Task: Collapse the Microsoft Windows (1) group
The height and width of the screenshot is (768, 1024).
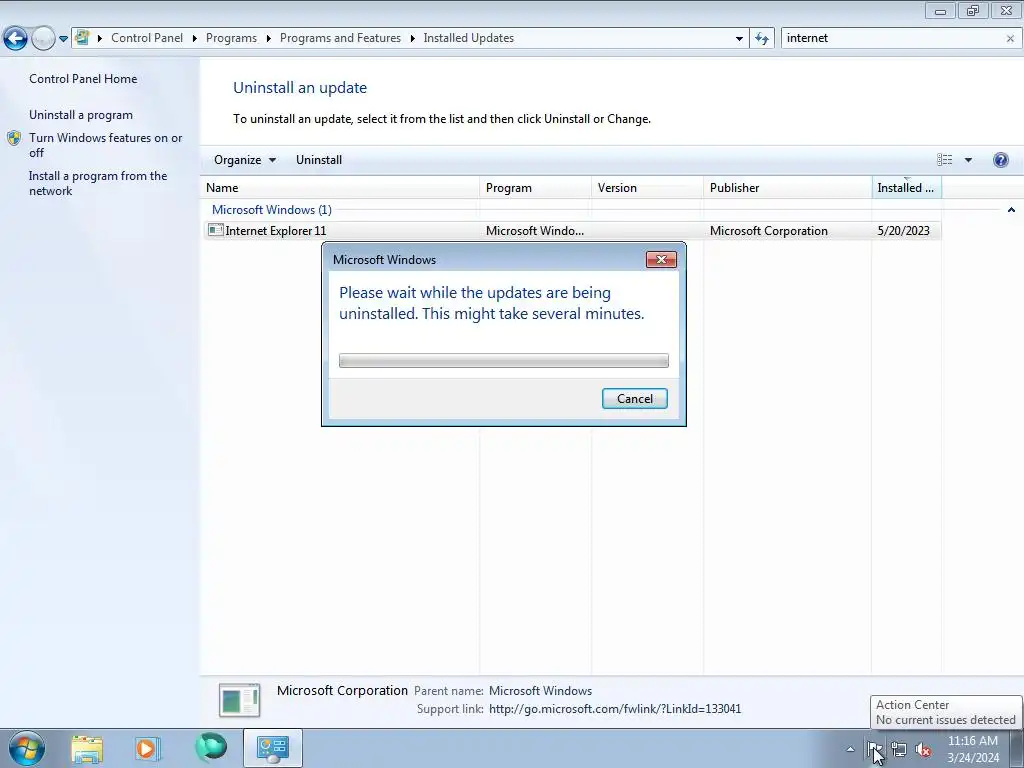Action: 1011,210
